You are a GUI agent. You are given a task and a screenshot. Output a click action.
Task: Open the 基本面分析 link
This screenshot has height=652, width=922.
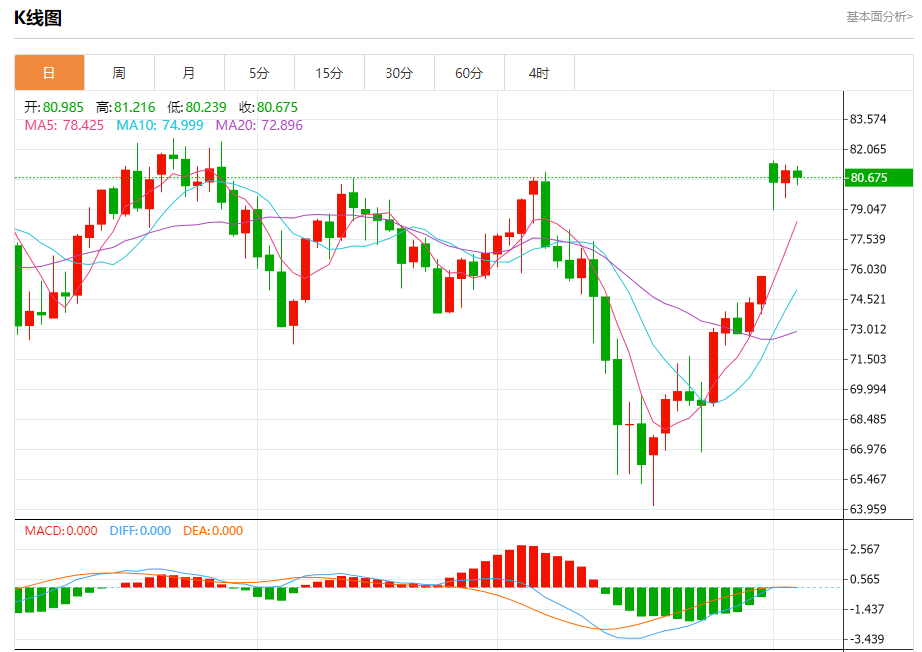click(879, 17)
